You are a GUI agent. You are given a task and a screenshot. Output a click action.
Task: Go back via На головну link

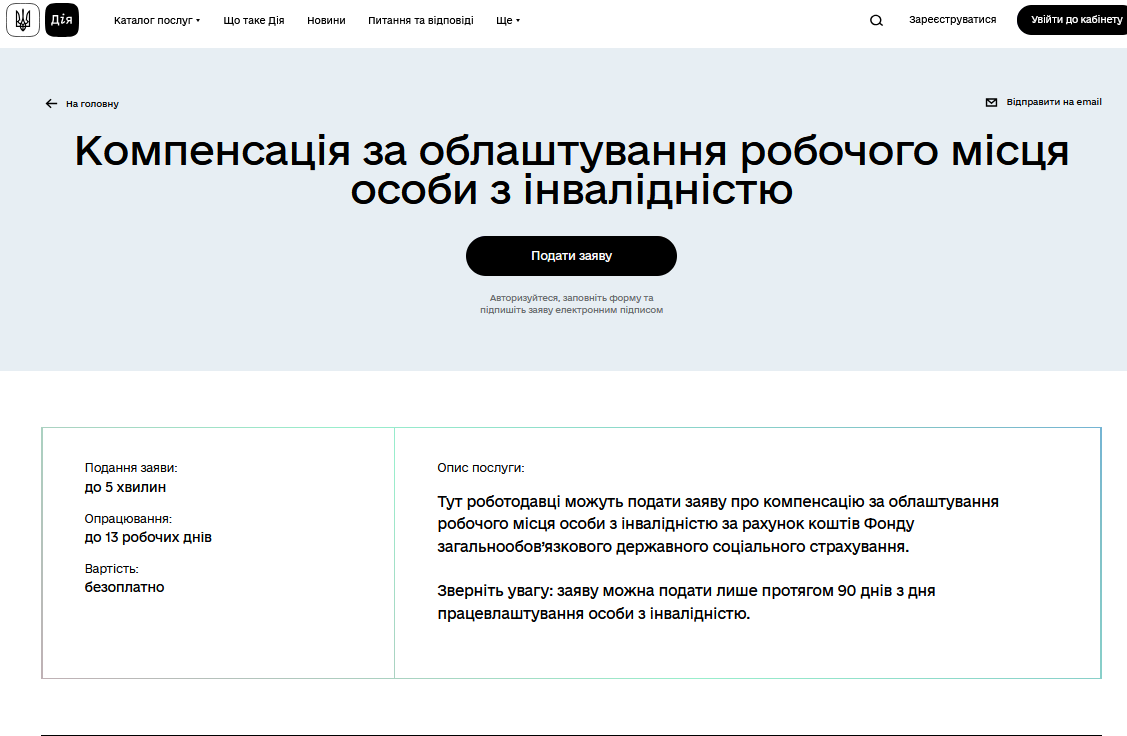coord(92,102)
